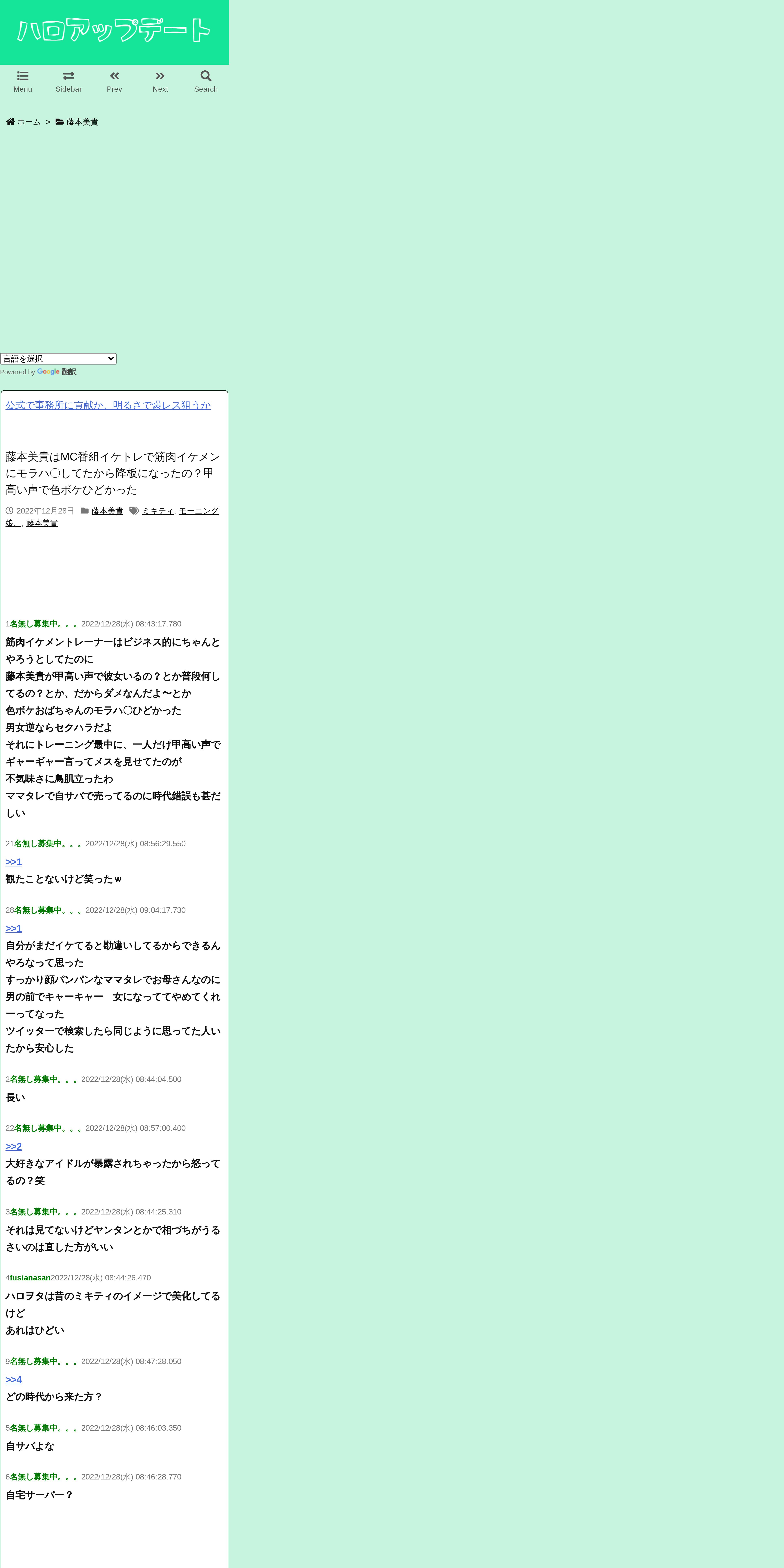
Task: Click the ホーム breadcrumb text
Action: coord(29,122)
